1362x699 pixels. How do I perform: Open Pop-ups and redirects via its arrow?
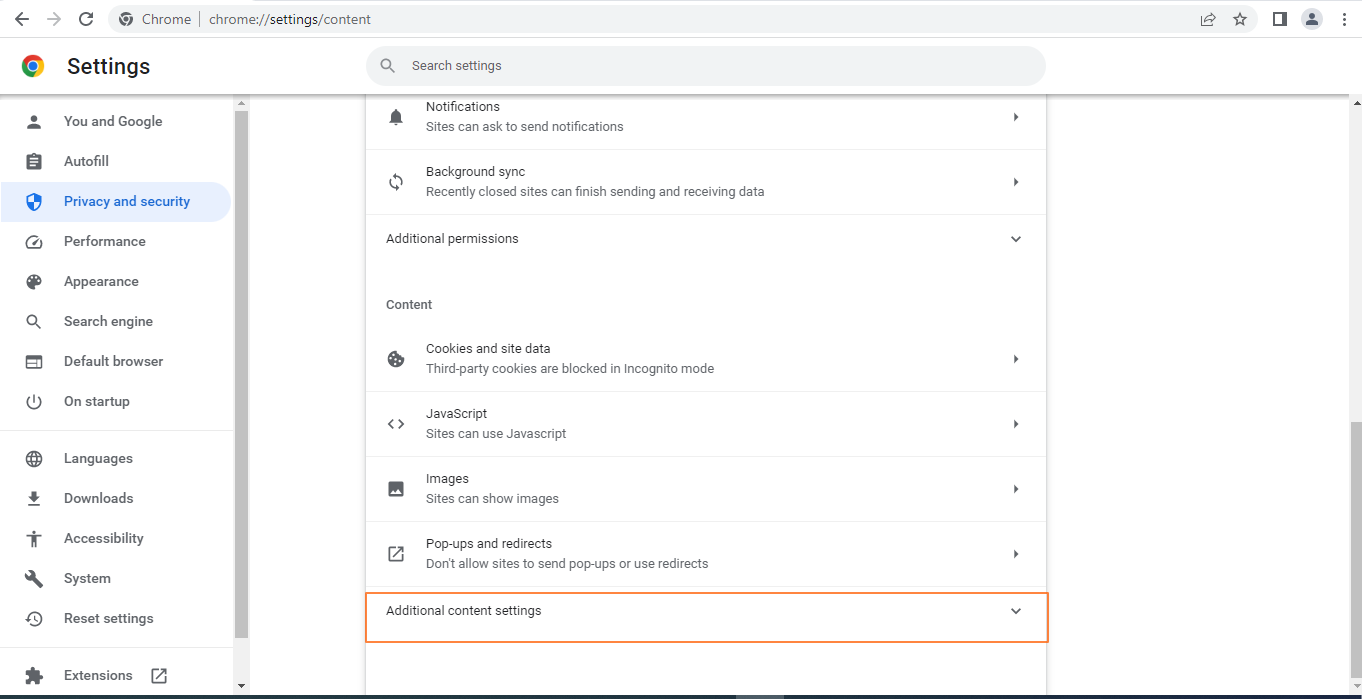[x=1016, y=553]
